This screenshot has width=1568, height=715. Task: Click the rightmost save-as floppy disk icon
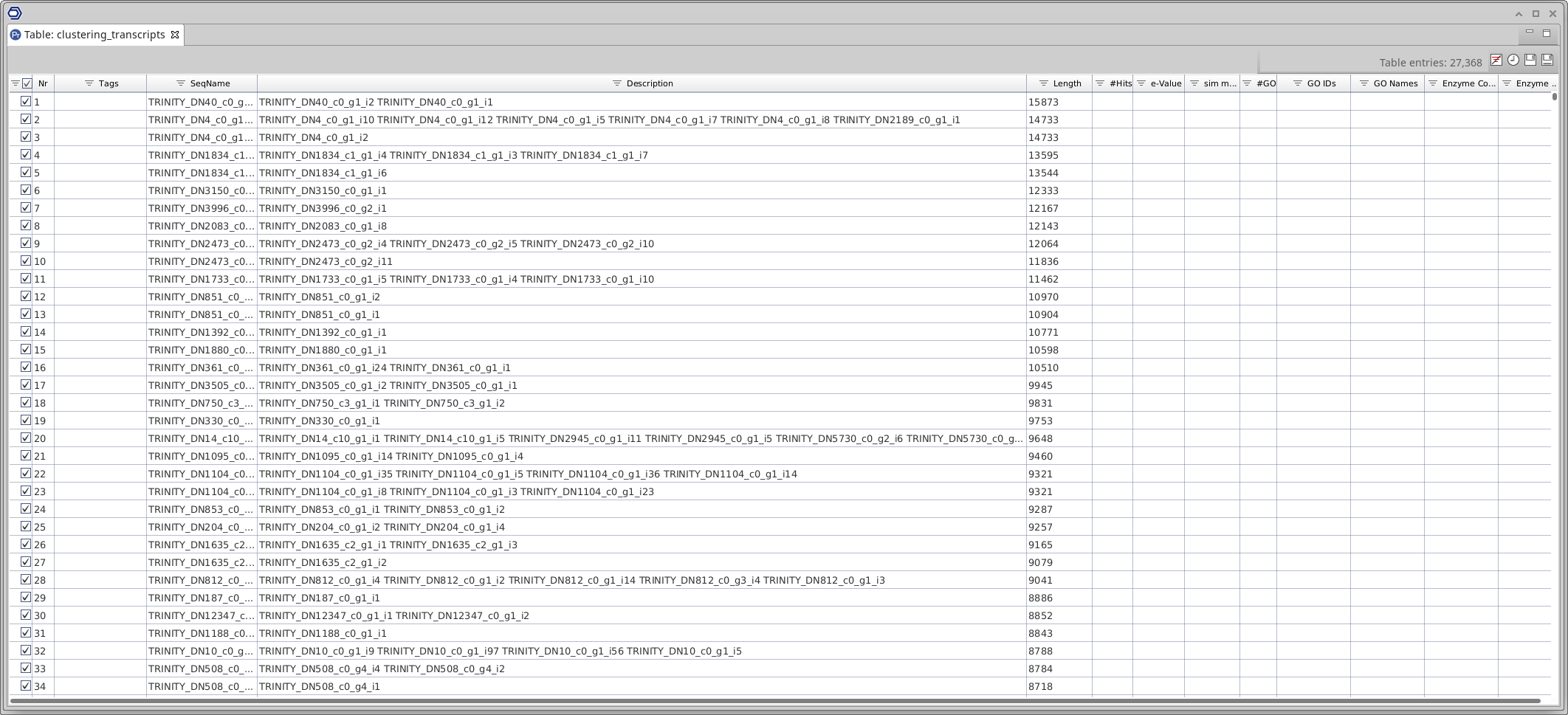[1547, 61]
